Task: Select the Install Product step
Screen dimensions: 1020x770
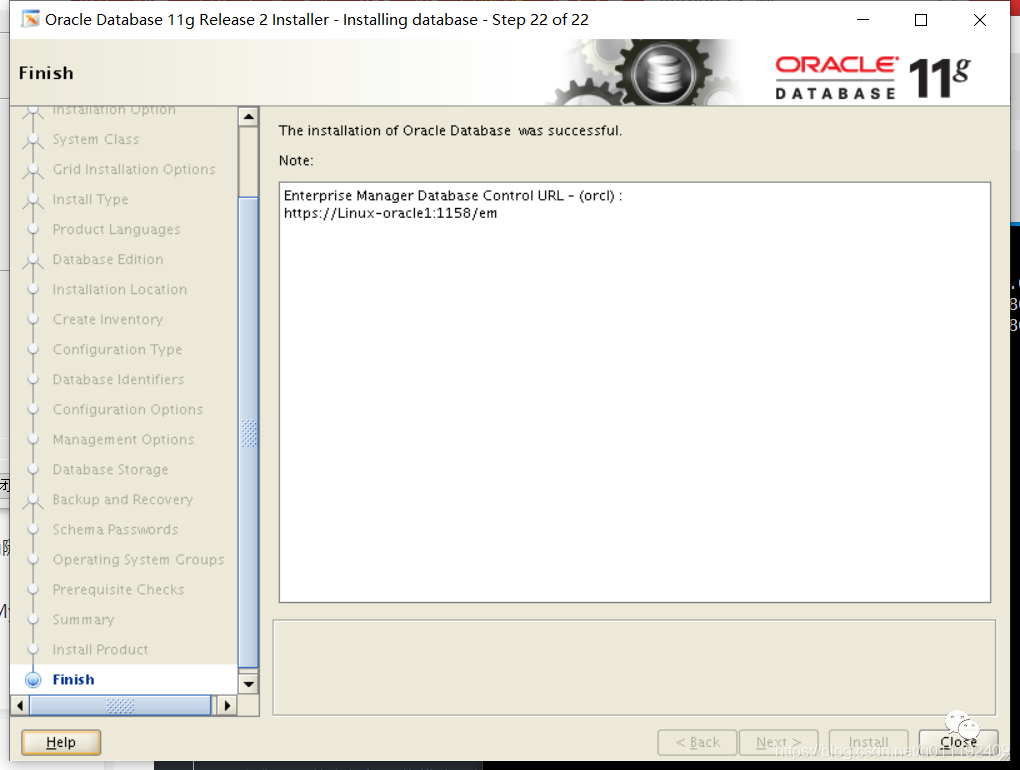Action: 100,650
